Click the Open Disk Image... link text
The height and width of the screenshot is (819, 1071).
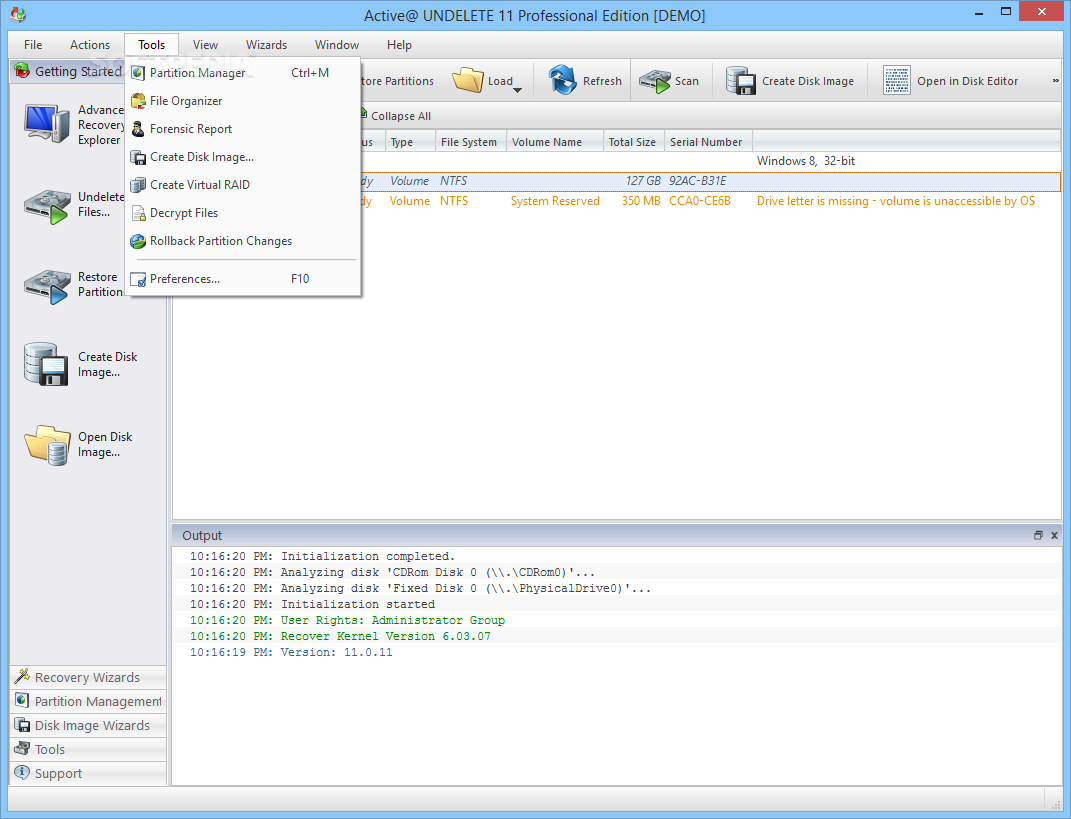(105, 444)
